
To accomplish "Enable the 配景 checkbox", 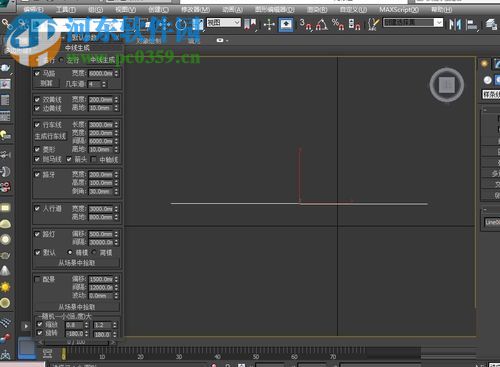I will click(x=37, y=279).
